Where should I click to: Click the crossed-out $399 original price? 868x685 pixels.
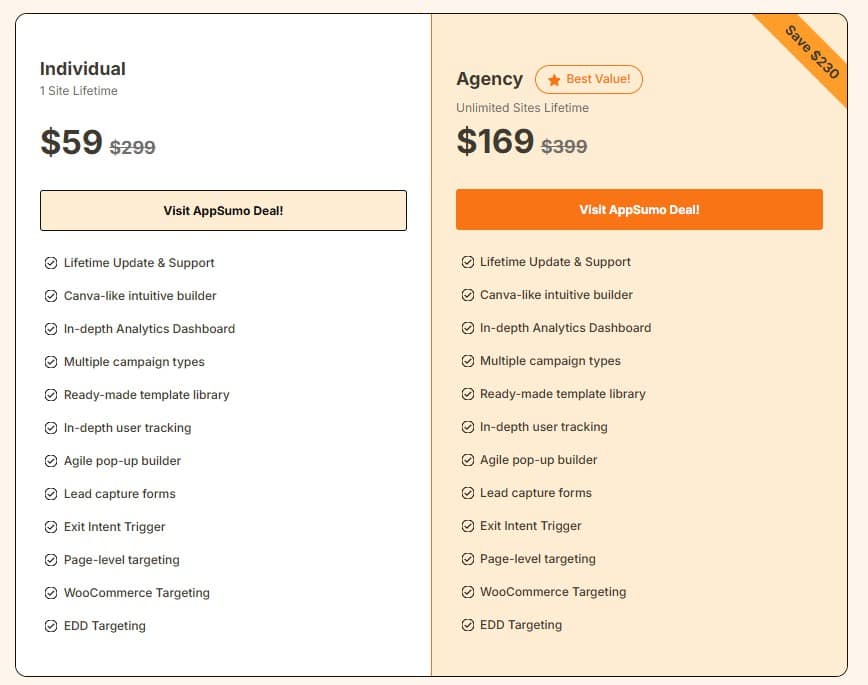pyautogui.click(x=564, y=146)
